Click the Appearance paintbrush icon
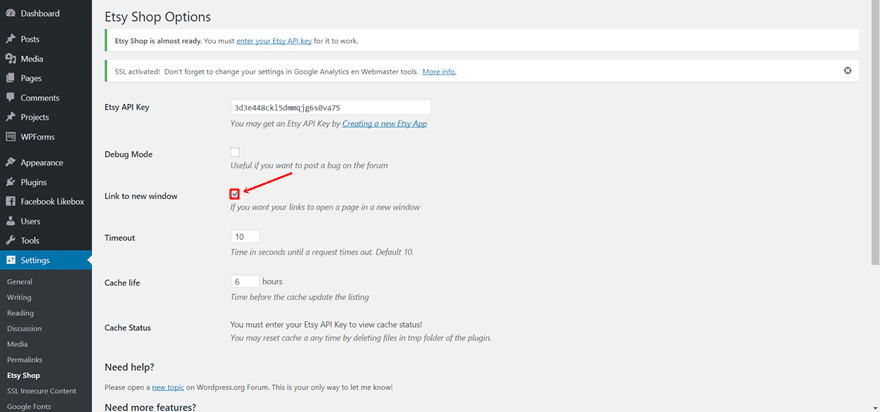The height and width of the screenshot is (412, 880). [10, 163]
